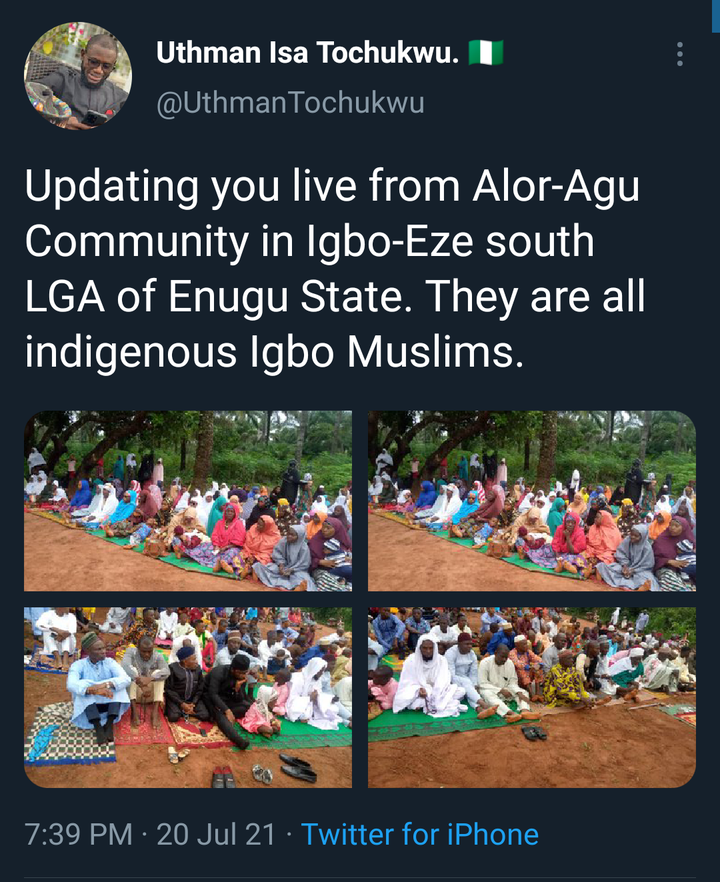Click the black shoes in bottom-left photo
Viewport: 720px width, 882px height.
(x=299, y=768)
